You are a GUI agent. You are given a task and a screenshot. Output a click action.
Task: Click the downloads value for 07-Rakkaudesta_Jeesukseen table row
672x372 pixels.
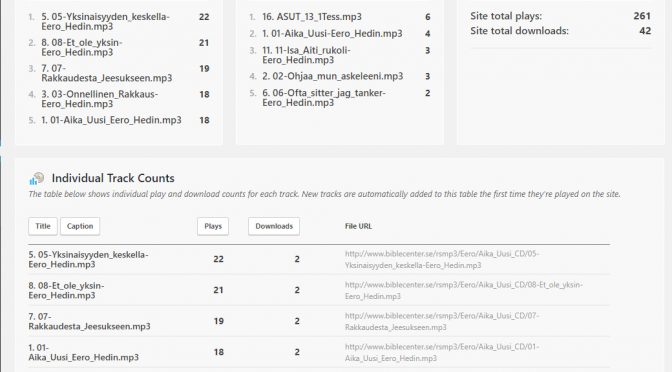pos(297,321)
